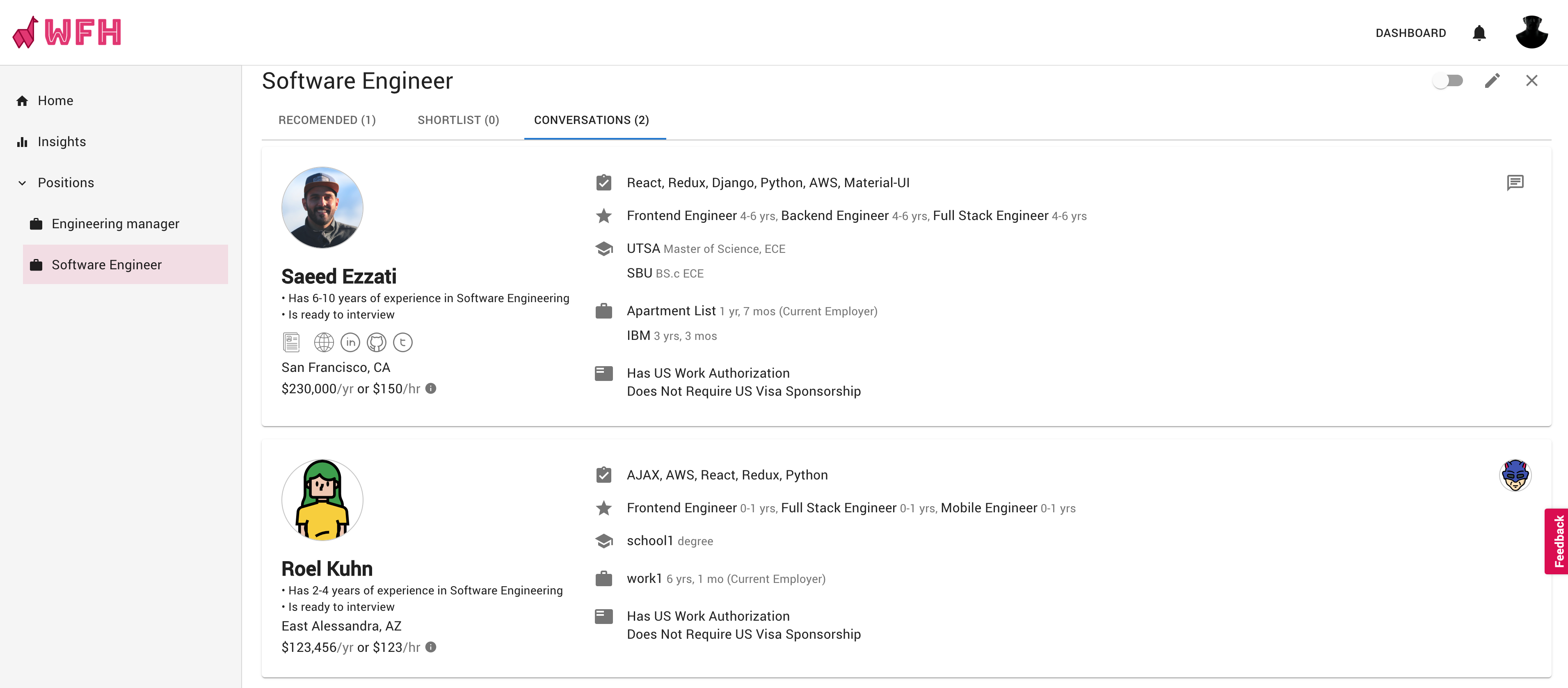Open the notifications bell
Image resolution: width=1568 pixels, height=688 pixels.
point(1479,33)
